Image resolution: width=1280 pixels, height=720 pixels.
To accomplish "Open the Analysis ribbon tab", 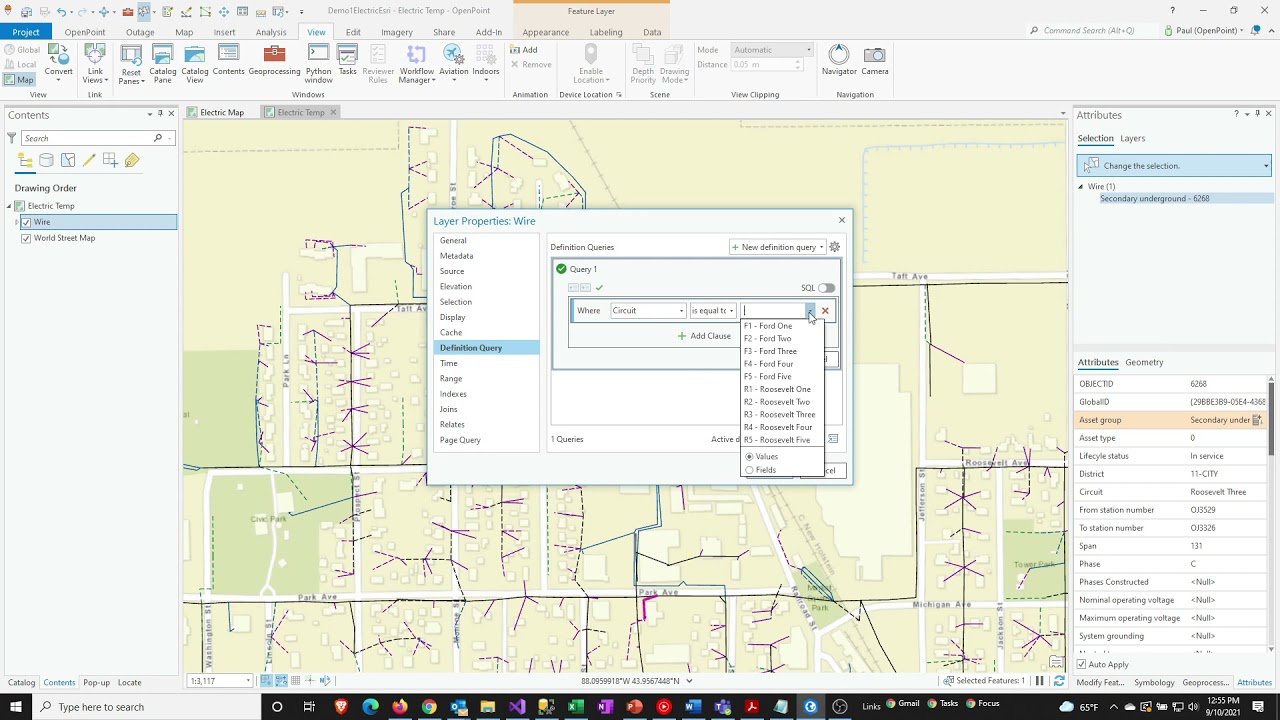I will click(x=271, y=32).
